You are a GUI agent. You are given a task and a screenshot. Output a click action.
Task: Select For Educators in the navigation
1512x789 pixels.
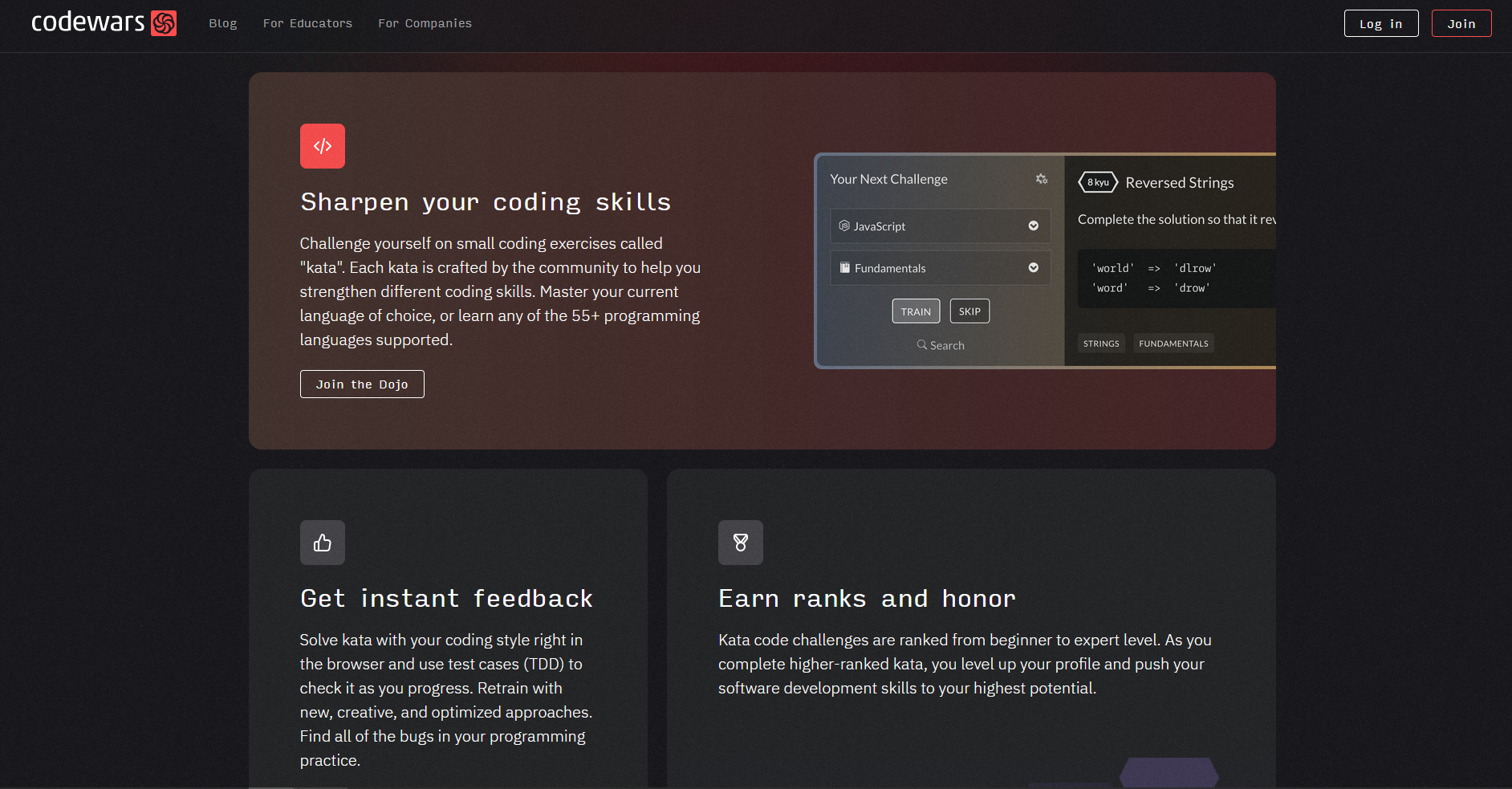pyautogui.click(x=307, y=23)
